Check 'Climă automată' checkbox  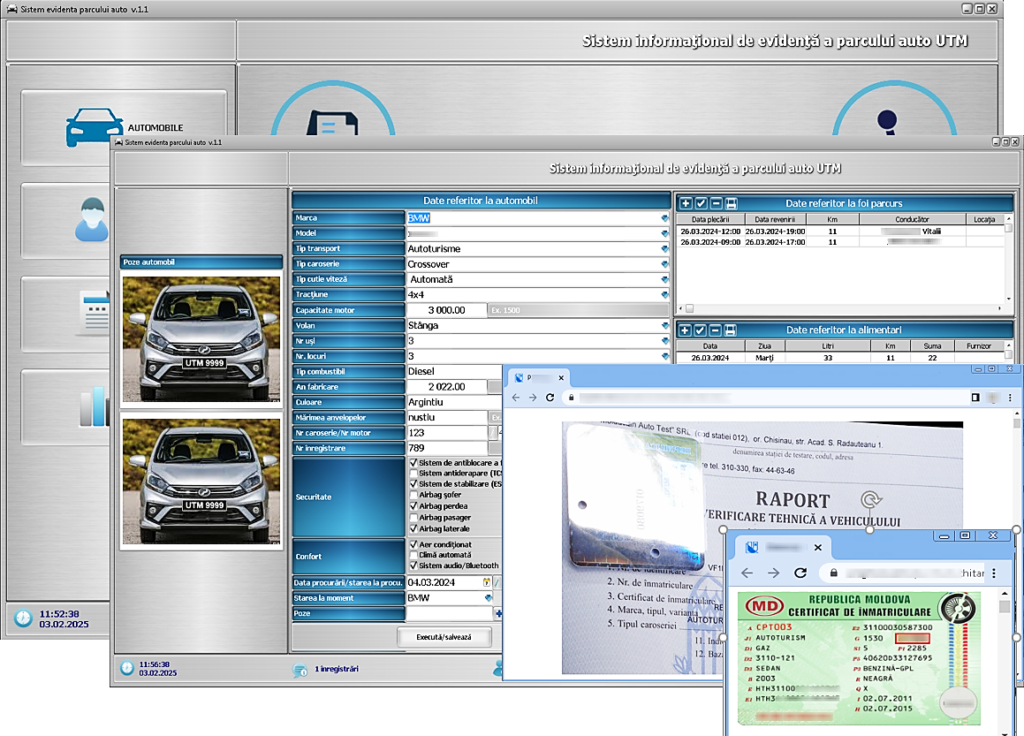tap(413, 554)
